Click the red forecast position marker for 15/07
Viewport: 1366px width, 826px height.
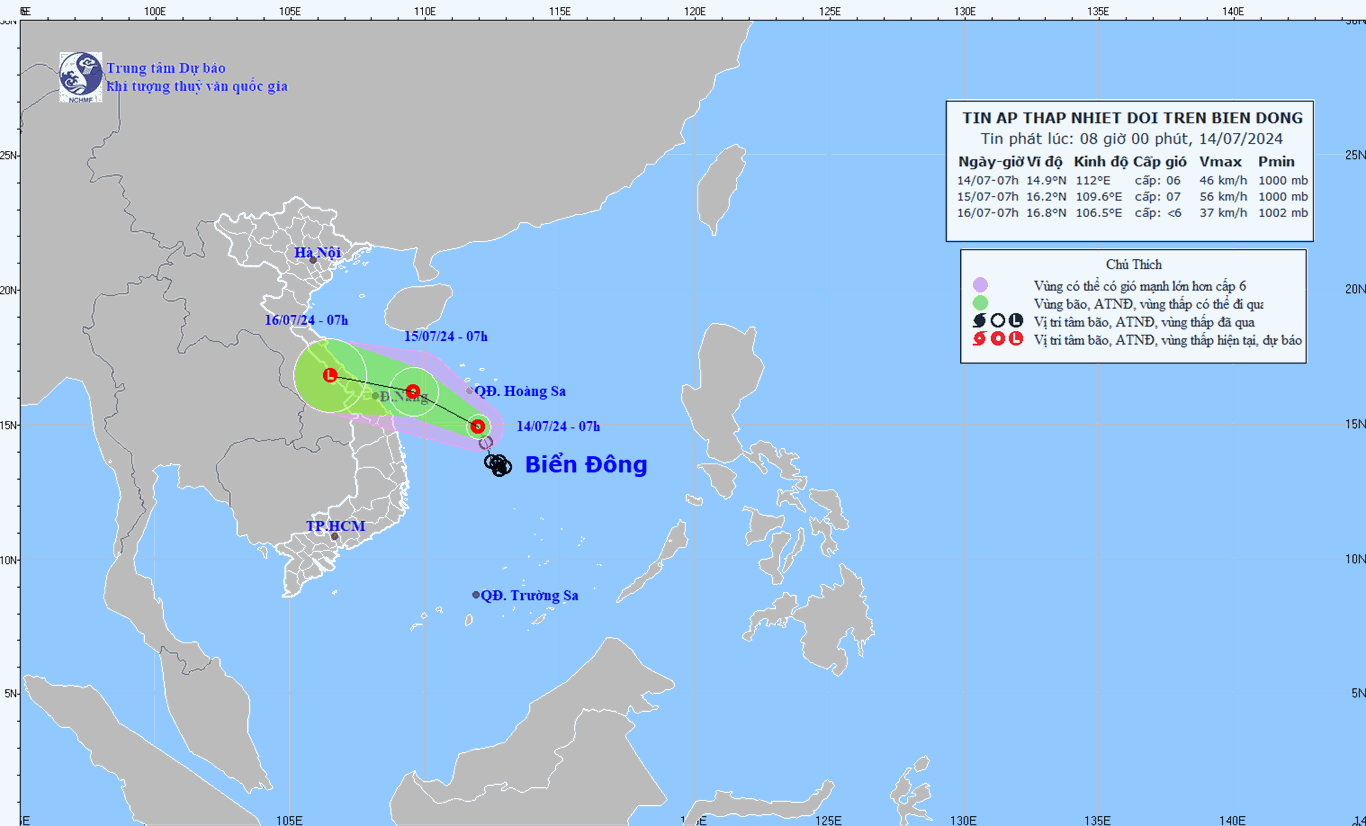tap(412, 391)
